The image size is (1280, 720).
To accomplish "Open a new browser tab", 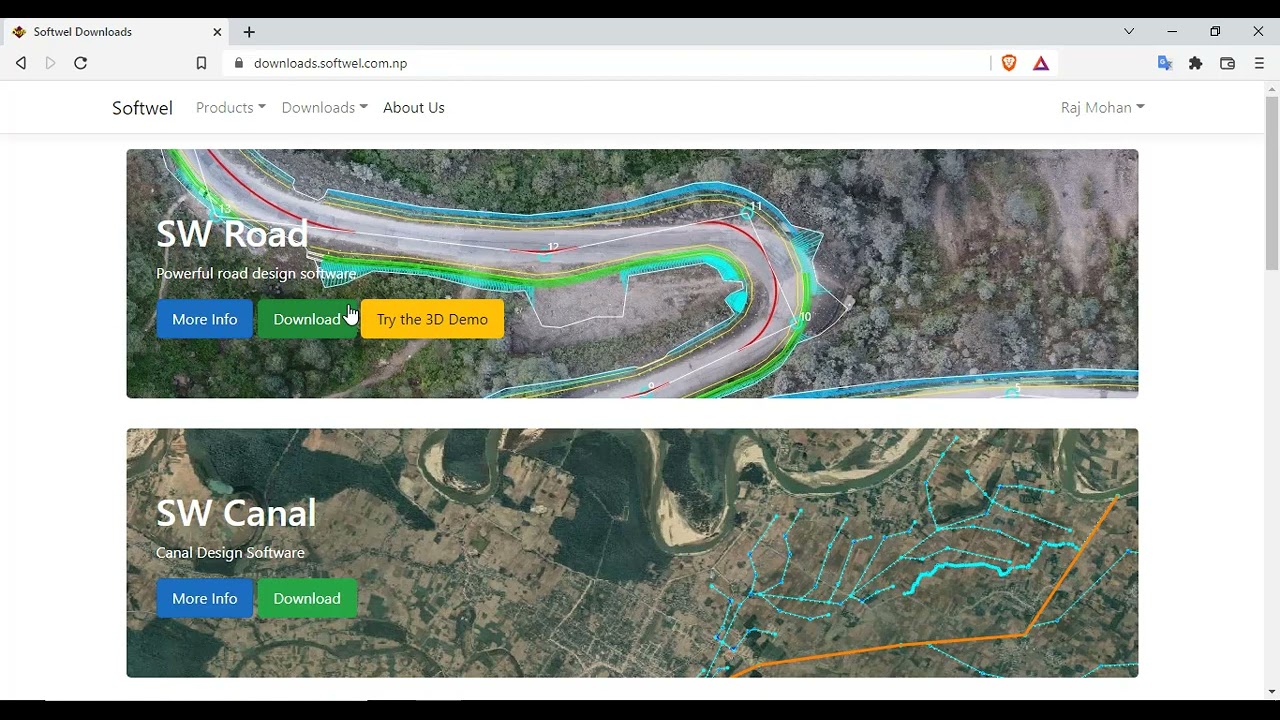I will 249,32.
